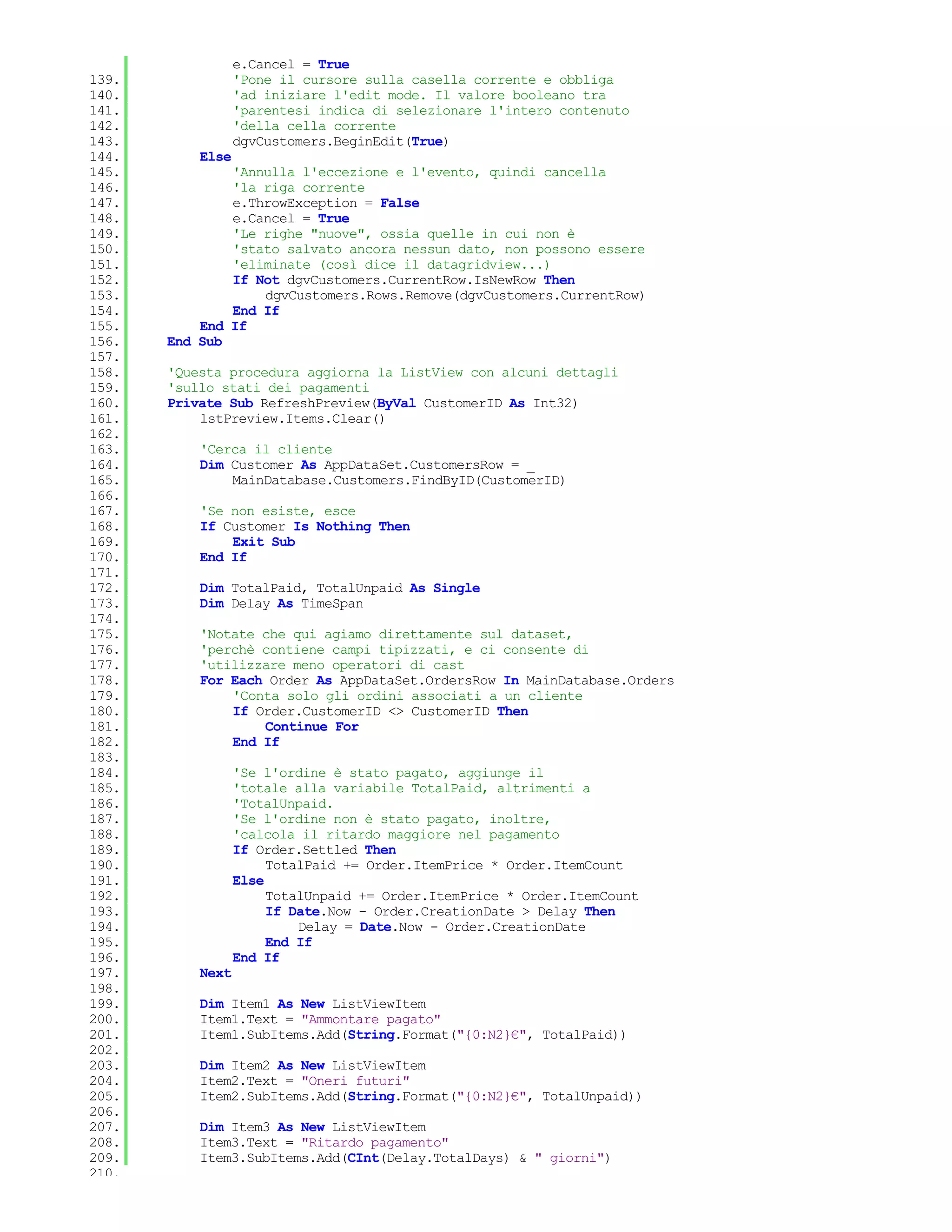Click the "Ritardo pagamento" string literal
The height and width of the screenshot is (1232, 952).
(375, 1142)
